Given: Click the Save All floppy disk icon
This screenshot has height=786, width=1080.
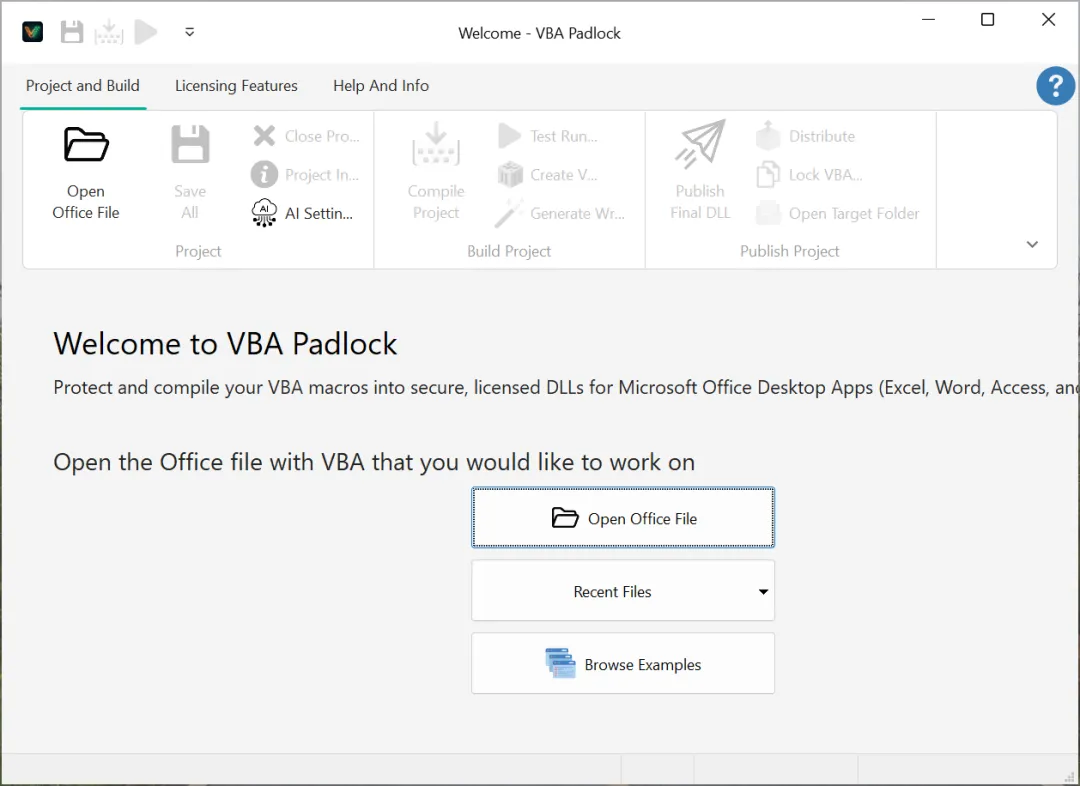Looking at the screenshot, I should coord(190,146).
